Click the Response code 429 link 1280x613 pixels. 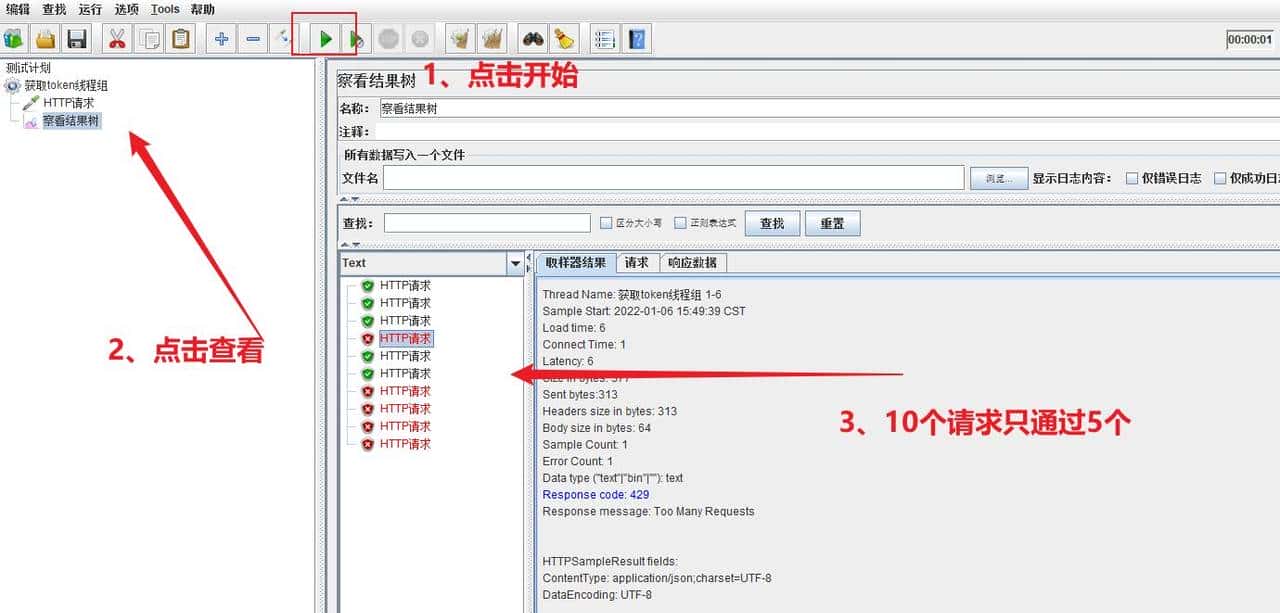[x=595, y=494]
